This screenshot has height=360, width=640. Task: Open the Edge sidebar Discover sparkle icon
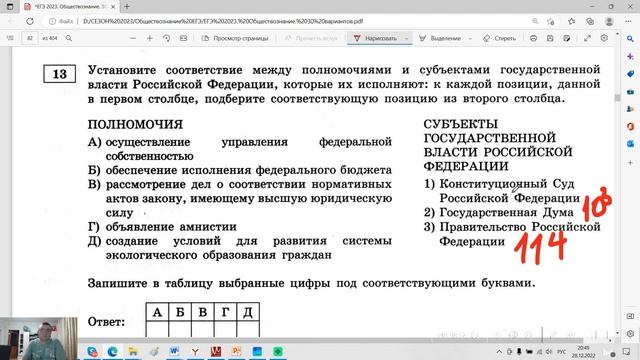[630, 56]
